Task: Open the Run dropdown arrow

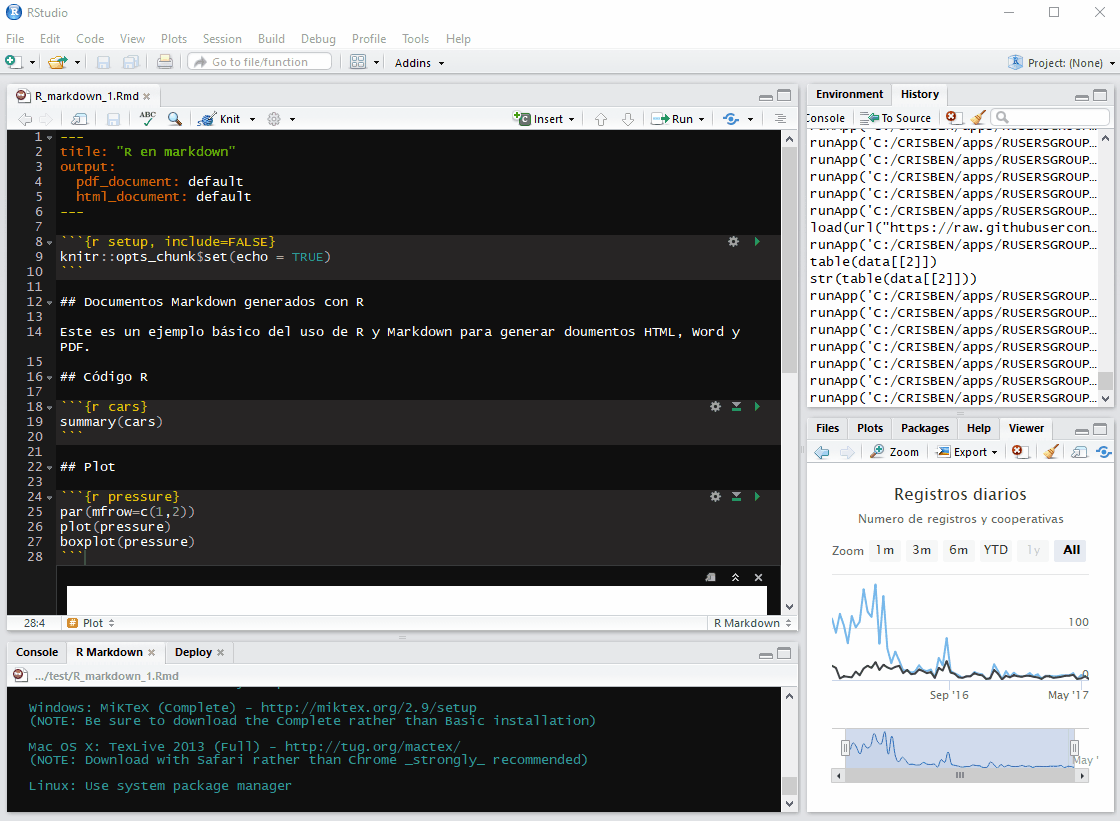Action: (701, 119)
